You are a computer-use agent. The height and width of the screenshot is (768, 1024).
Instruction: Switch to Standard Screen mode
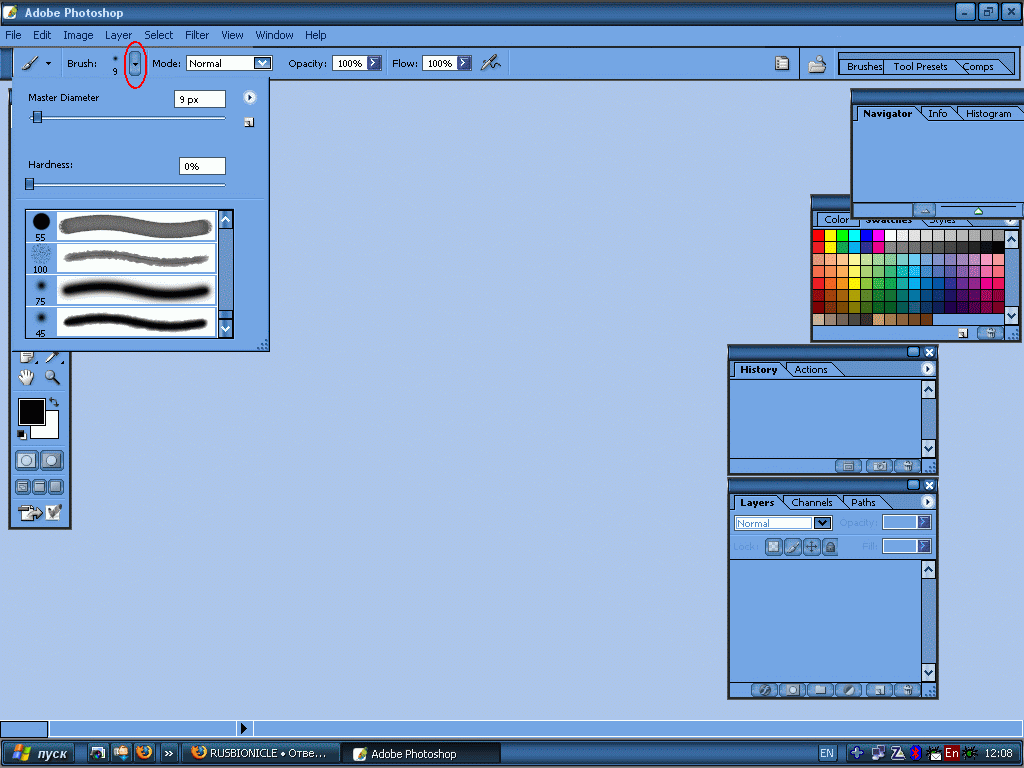(23, 487)
